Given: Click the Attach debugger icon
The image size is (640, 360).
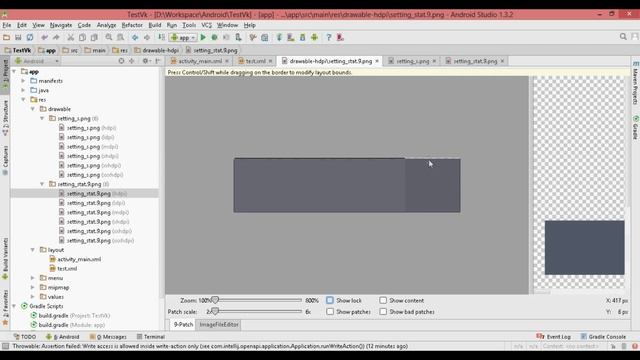Looking at the screenshot, I should click(238, 38).
